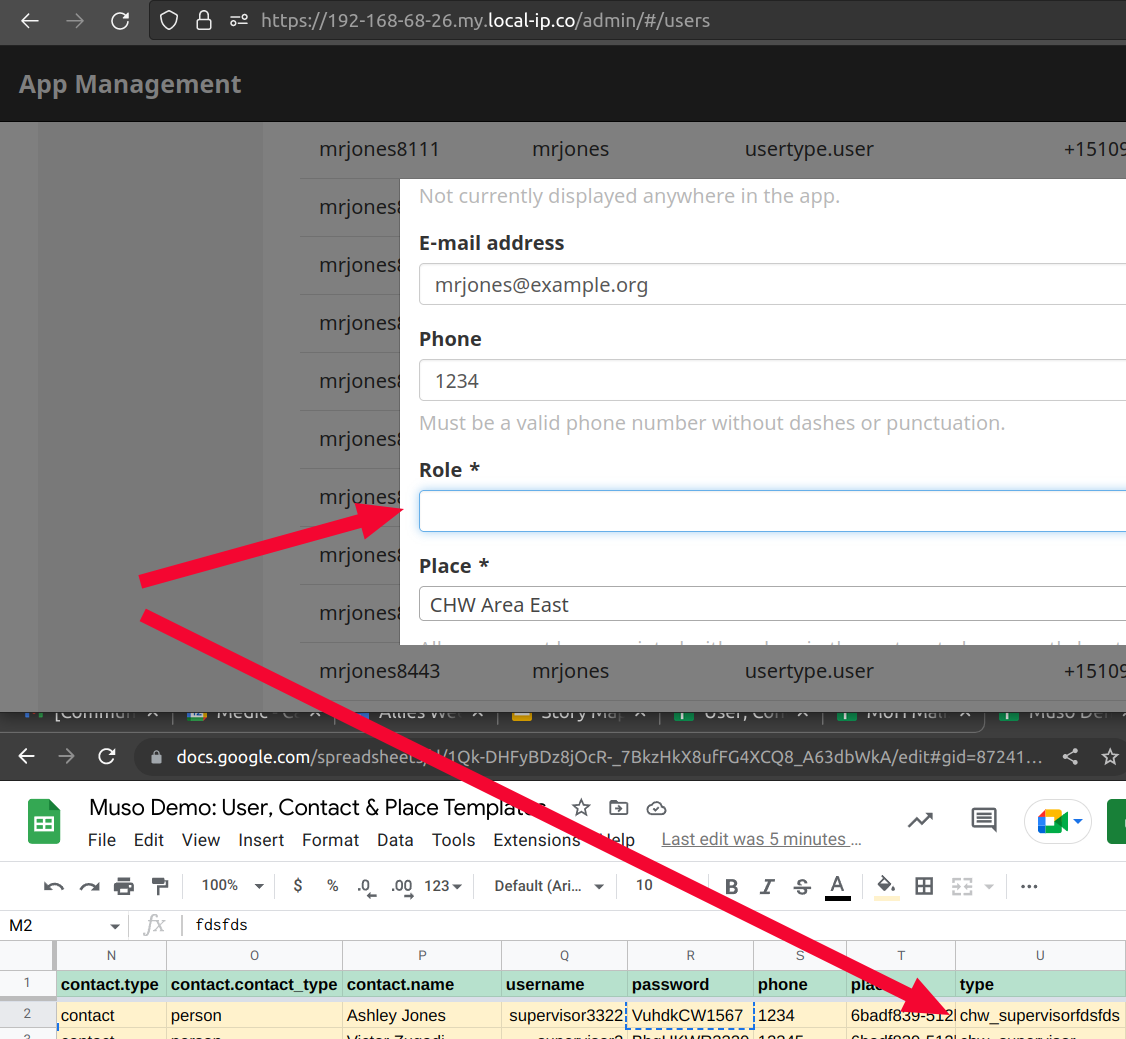Bookmark the Sheets page with the star icon

[x=1109, y=756]
